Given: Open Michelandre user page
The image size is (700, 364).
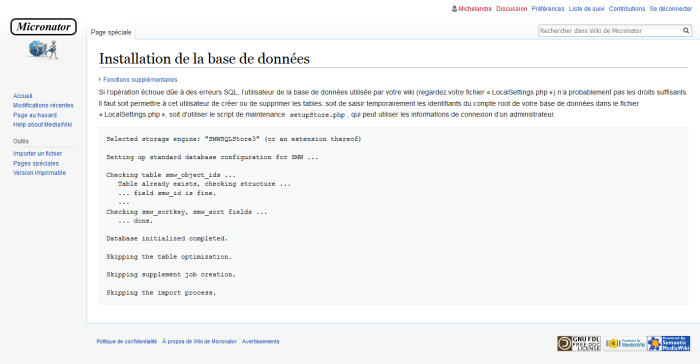Looking at the screenshot, I should tap(475, 8).
